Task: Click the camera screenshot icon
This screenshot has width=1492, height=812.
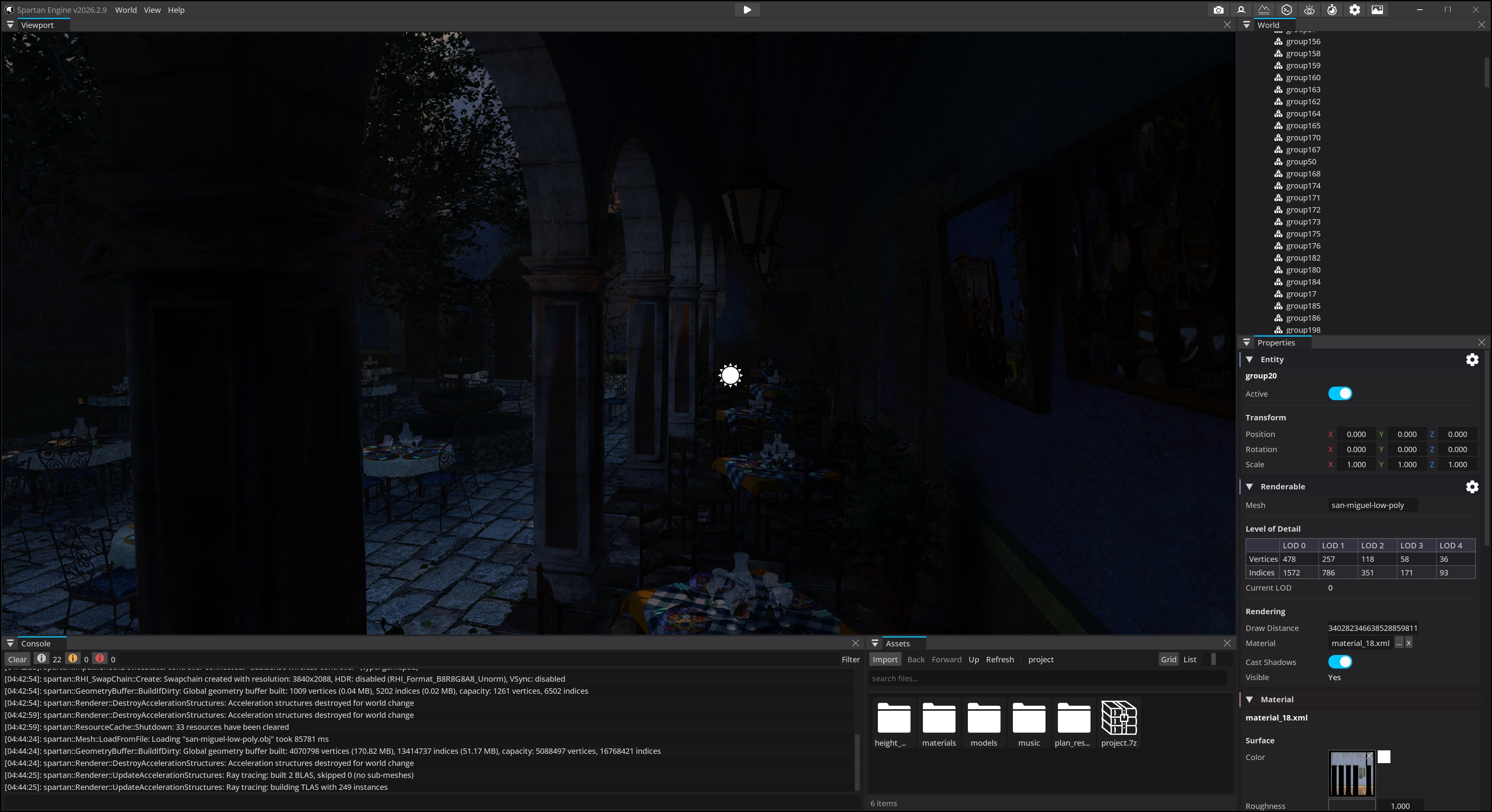Action: [1219, 10]
